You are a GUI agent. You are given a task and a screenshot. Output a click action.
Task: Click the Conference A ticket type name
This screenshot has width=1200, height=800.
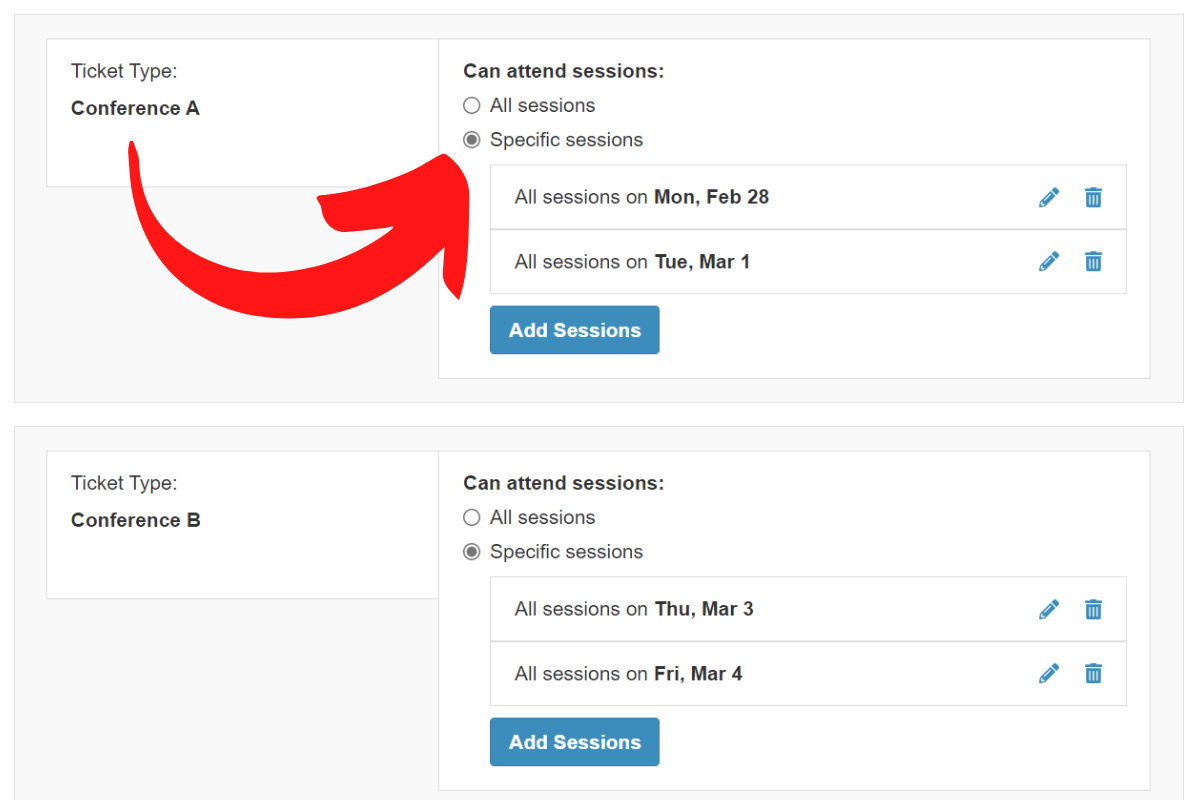tap(135, 108)
